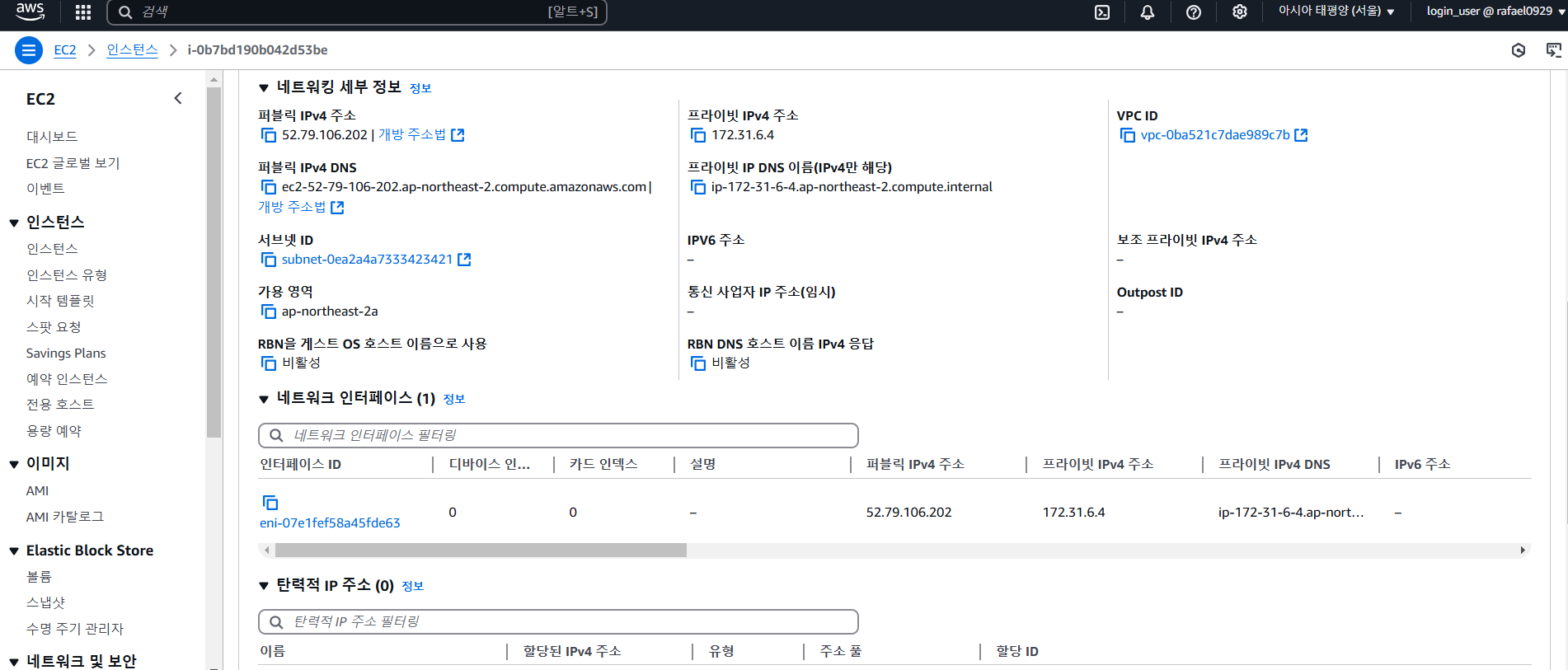Image resolution: width=1568 pixels, height=670 pixels.
Task: Open the 개방 주소법 link beside the public IPv4 address
Action: [x=411, y=135]
